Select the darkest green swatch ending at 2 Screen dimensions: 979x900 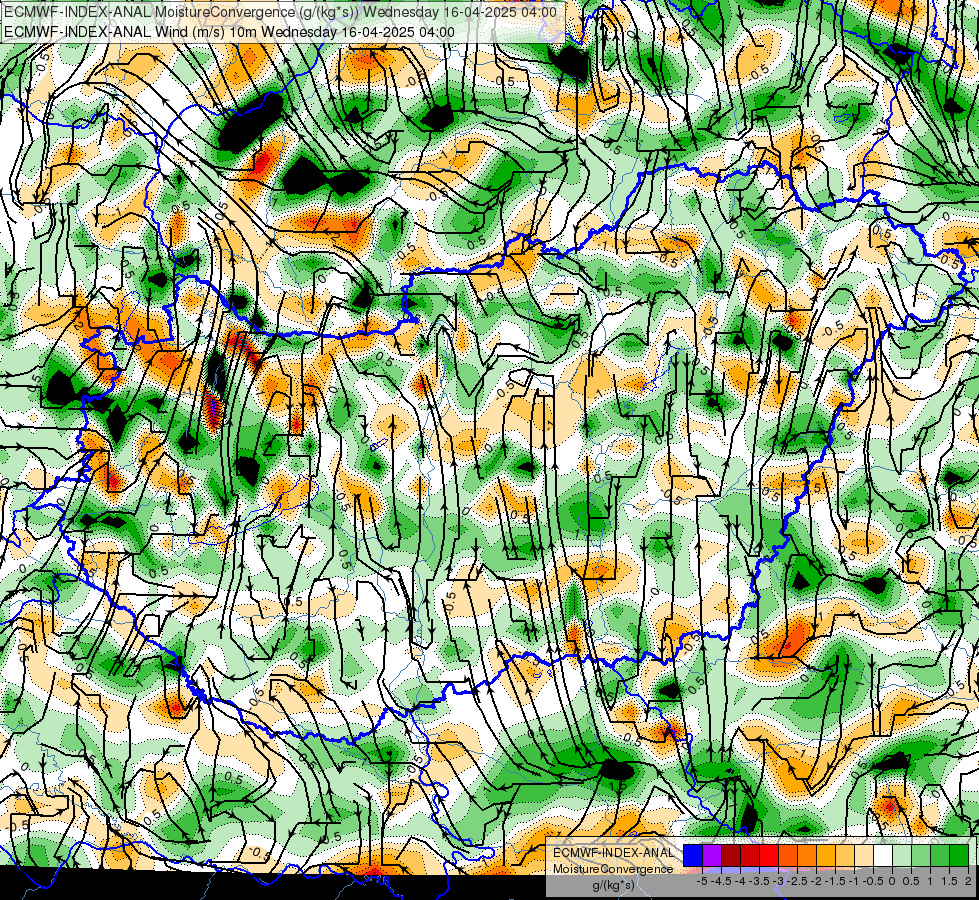959,855
